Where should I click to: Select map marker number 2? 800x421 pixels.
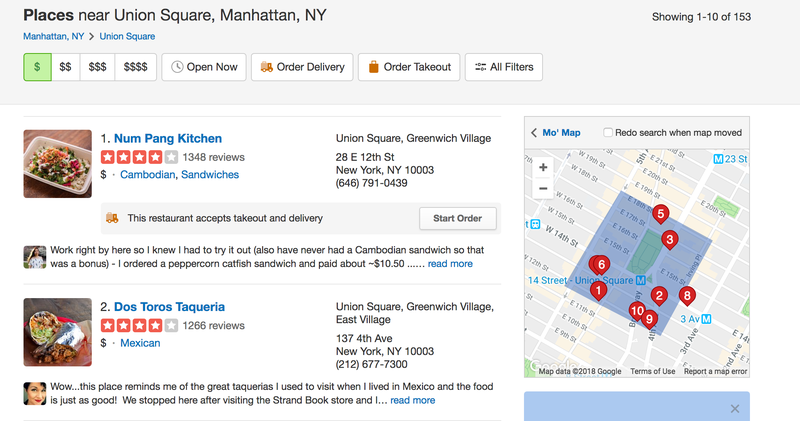pyautogui.click(x=659, y=295)
